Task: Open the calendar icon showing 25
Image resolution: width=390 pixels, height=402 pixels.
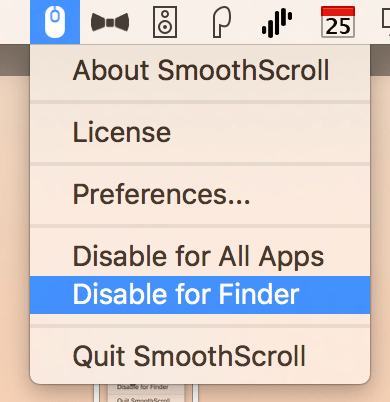Action: [x=338, y=22]
